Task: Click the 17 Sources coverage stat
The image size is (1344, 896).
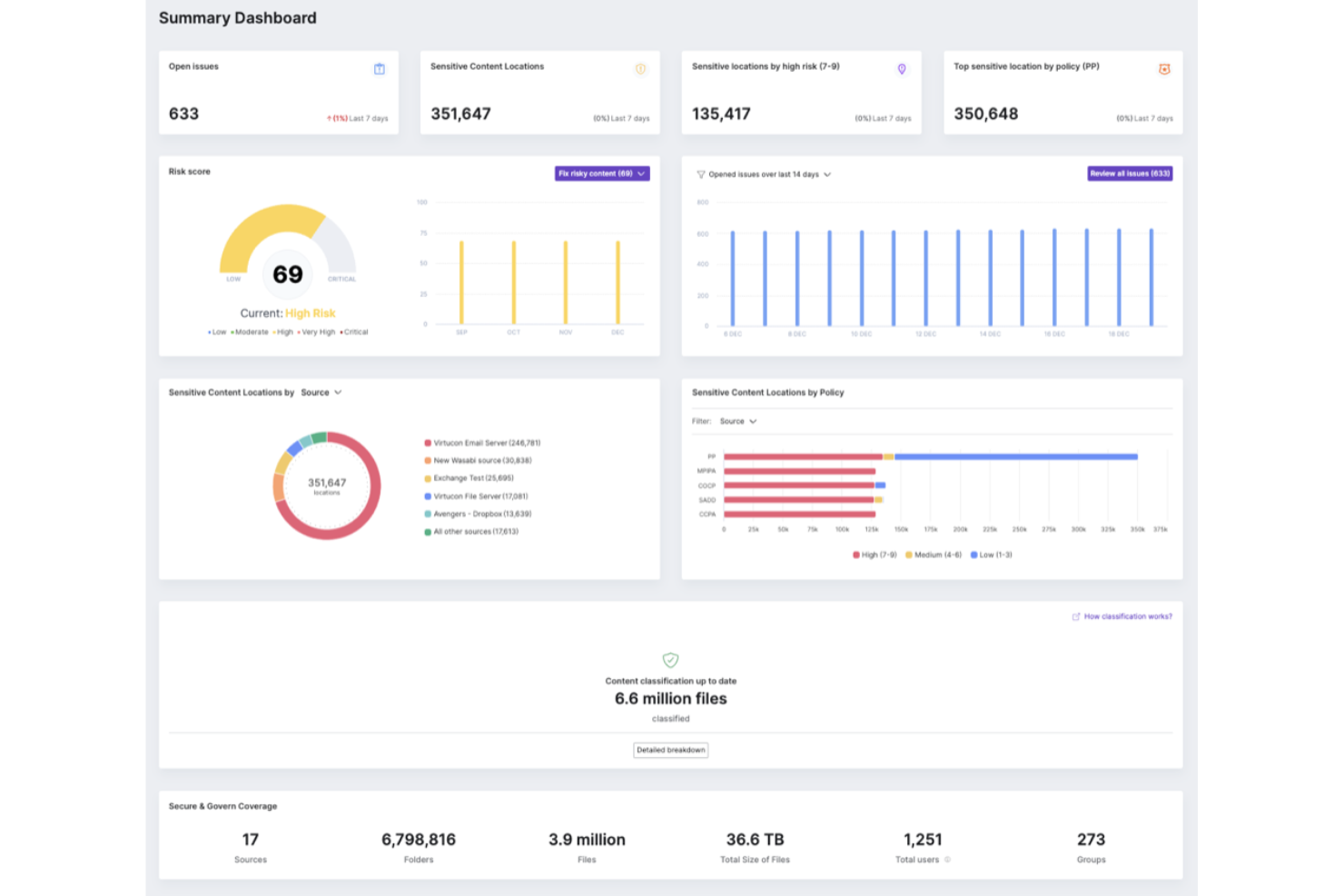Action: 251,847
